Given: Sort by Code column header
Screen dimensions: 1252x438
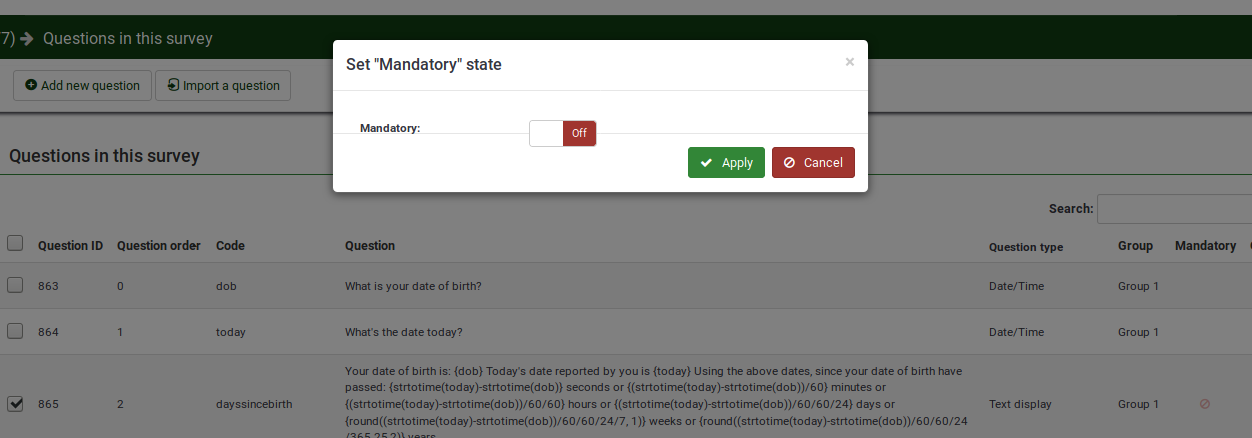Looking at the screenshot, I should [x=230, y=246].
